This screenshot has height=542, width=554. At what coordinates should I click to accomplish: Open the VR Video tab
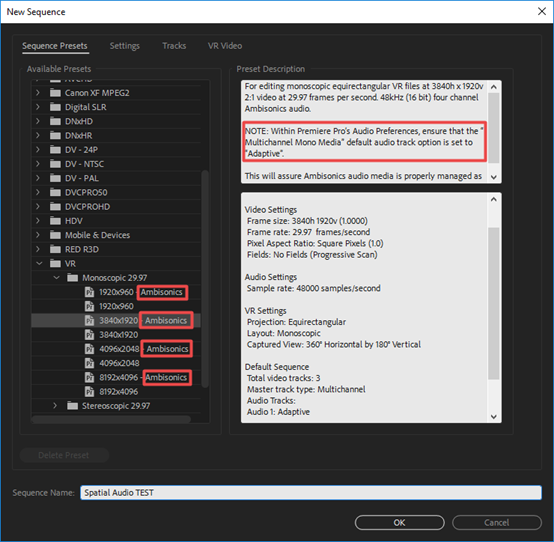coord(225,46)
